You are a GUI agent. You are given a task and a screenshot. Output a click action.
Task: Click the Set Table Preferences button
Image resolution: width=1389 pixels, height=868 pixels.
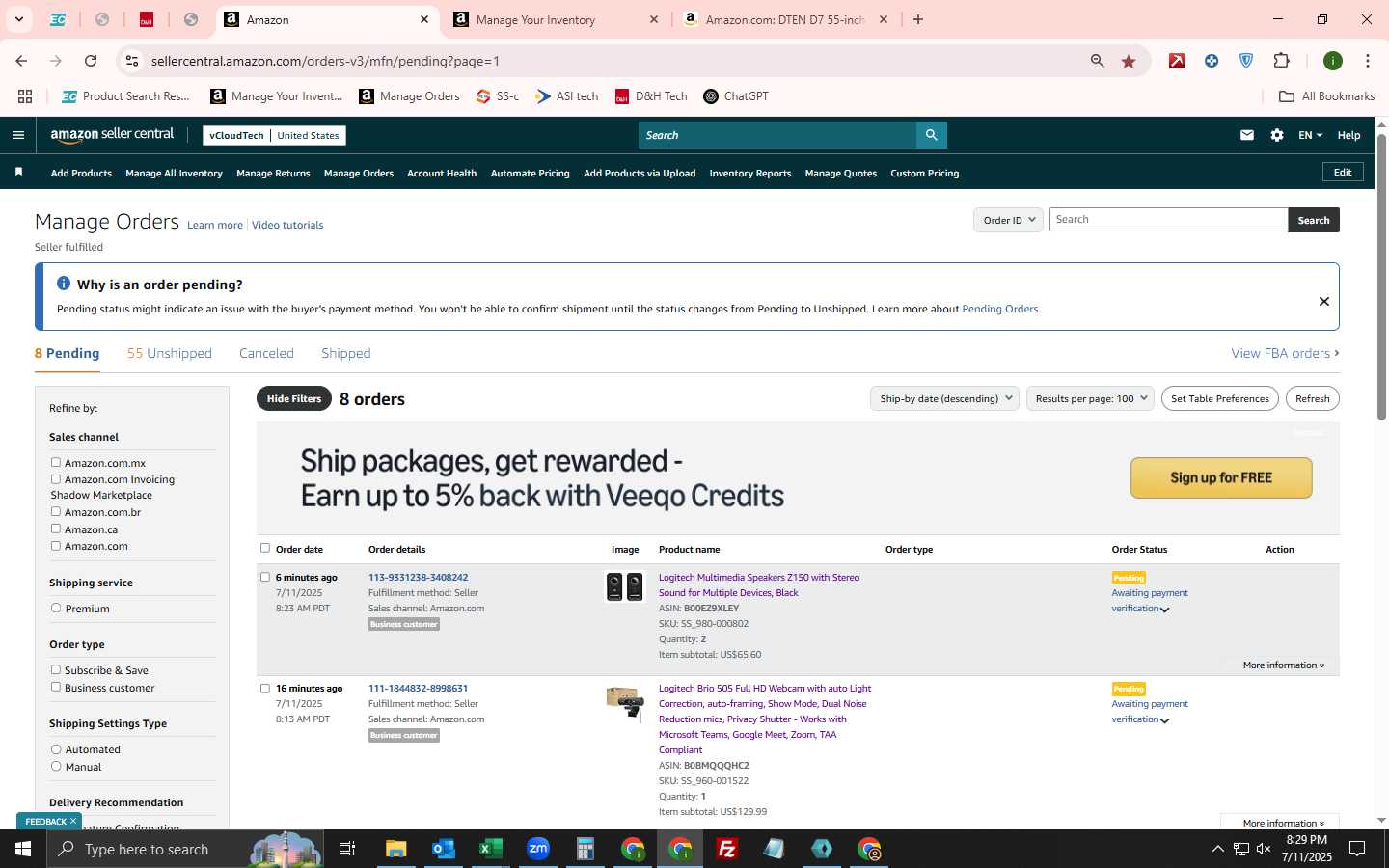click(1220, 398)
